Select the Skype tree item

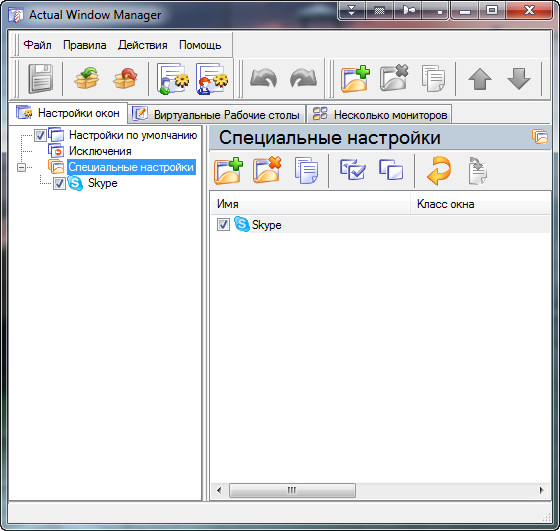coord(102,183)
